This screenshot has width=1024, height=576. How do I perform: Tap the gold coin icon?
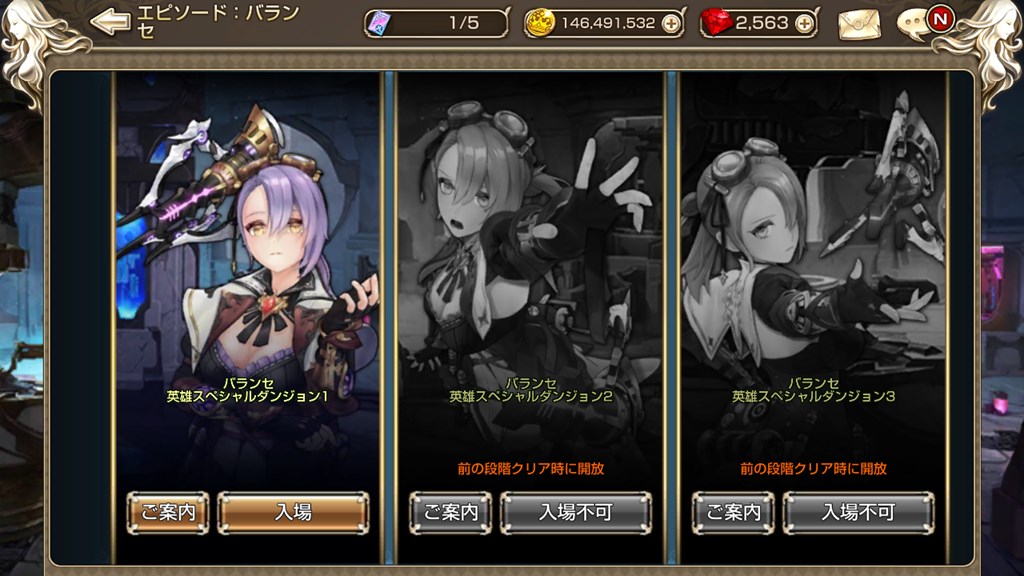coord(539,24)
